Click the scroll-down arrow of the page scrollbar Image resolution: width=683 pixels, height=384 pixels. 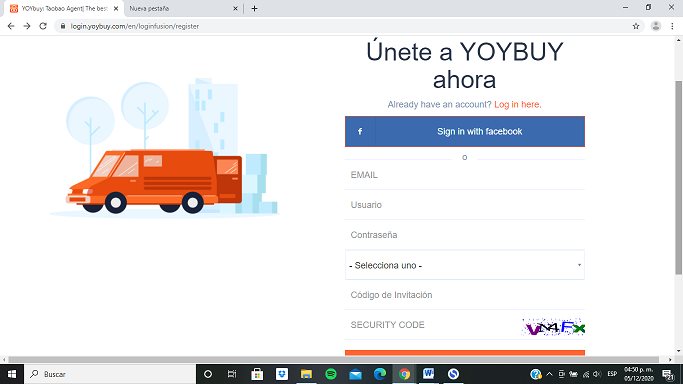pos(679,351)
